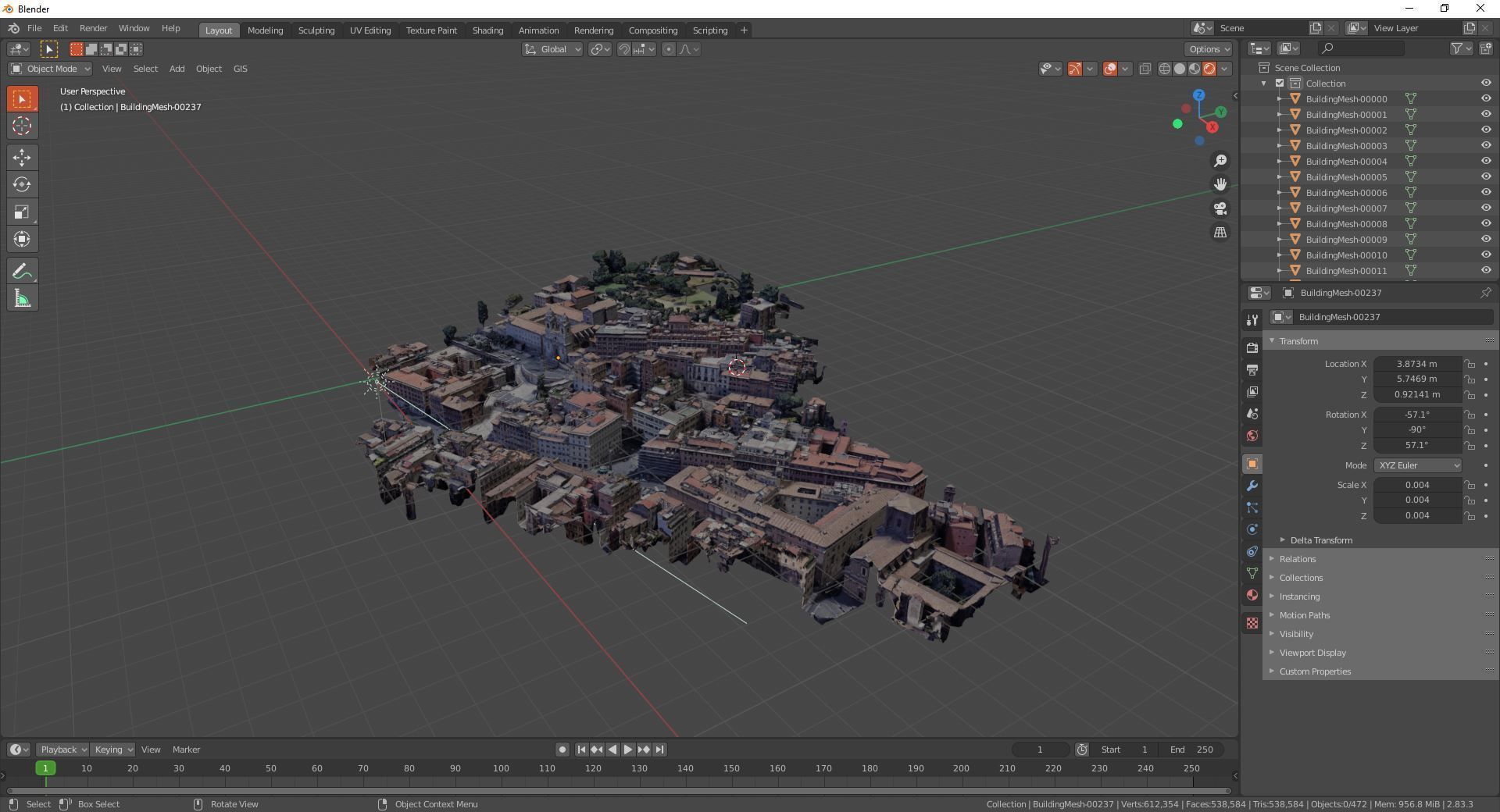The width and height of the screenshot is (1500, 812).
Task: Toggle visibility of the Collection
Action: (x=1486, y=84)
